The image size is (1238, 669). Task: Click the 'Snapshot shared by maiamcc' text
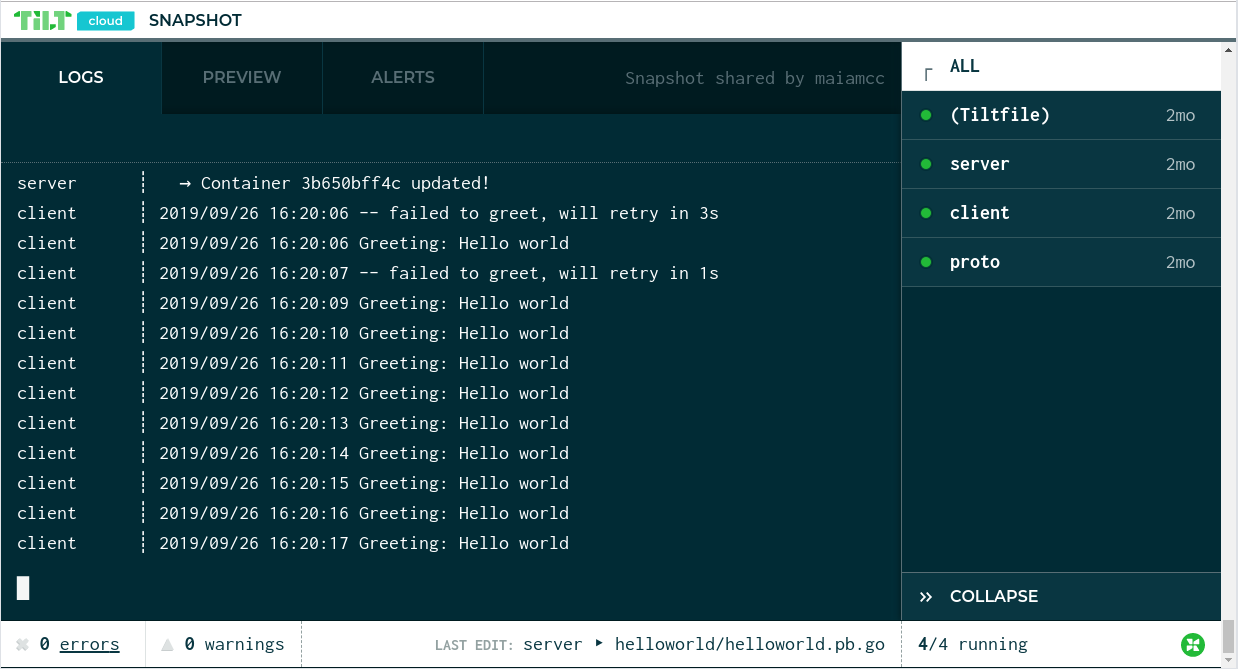(x=755, y=78)
